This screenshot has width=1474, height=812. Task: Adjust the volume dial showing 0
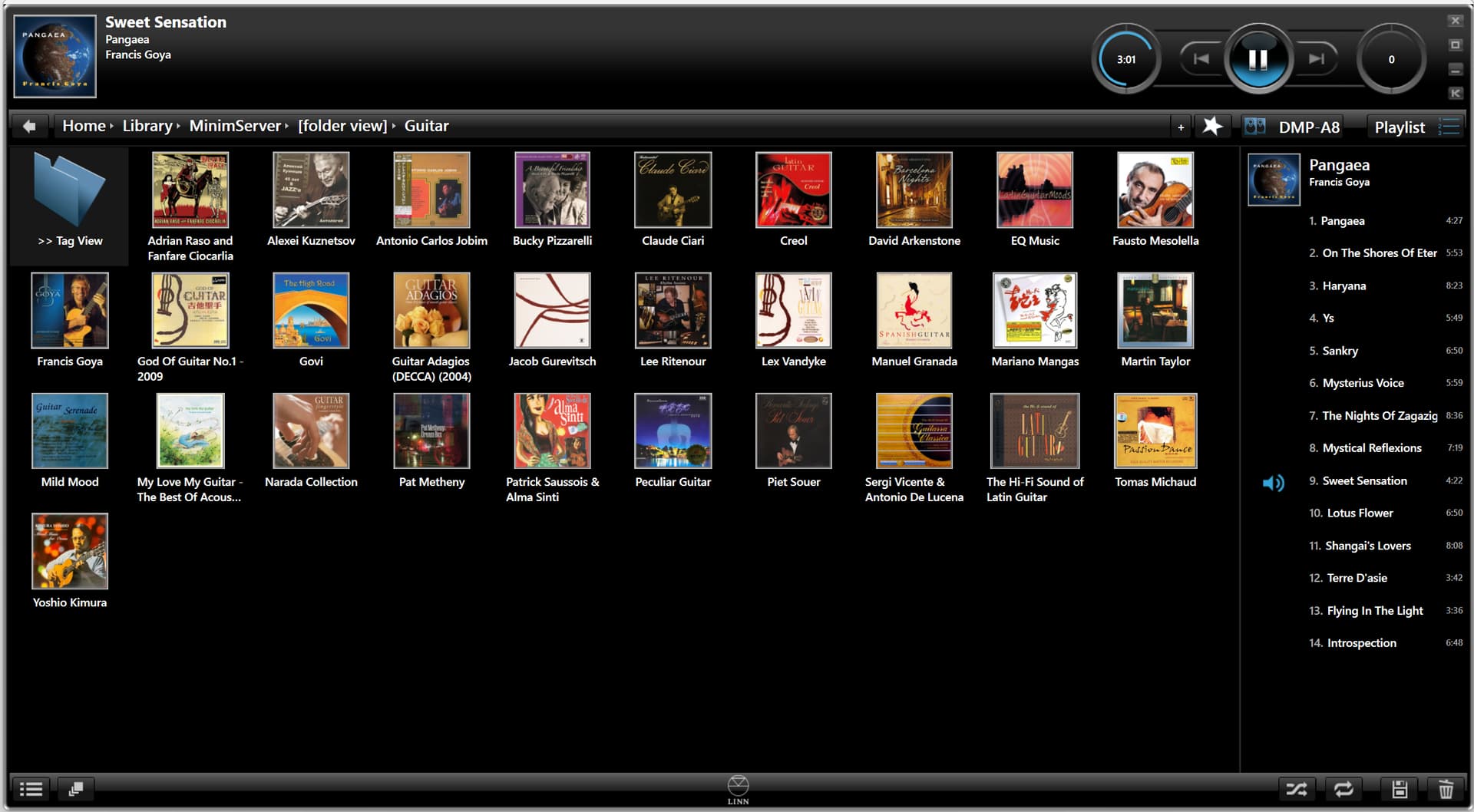pos(1391,59)
